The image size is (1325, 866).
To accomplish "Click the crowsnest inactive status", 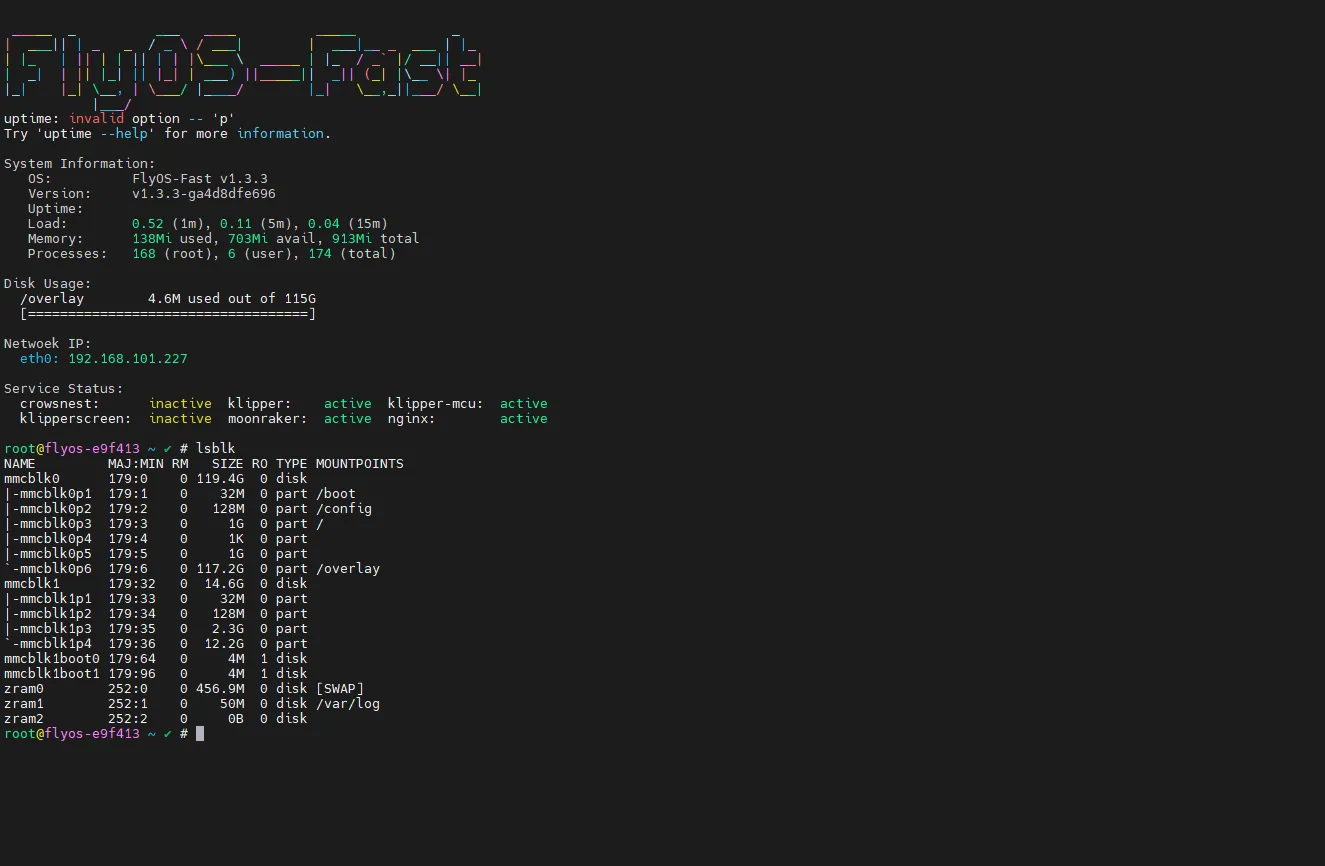I will (180, 404).
